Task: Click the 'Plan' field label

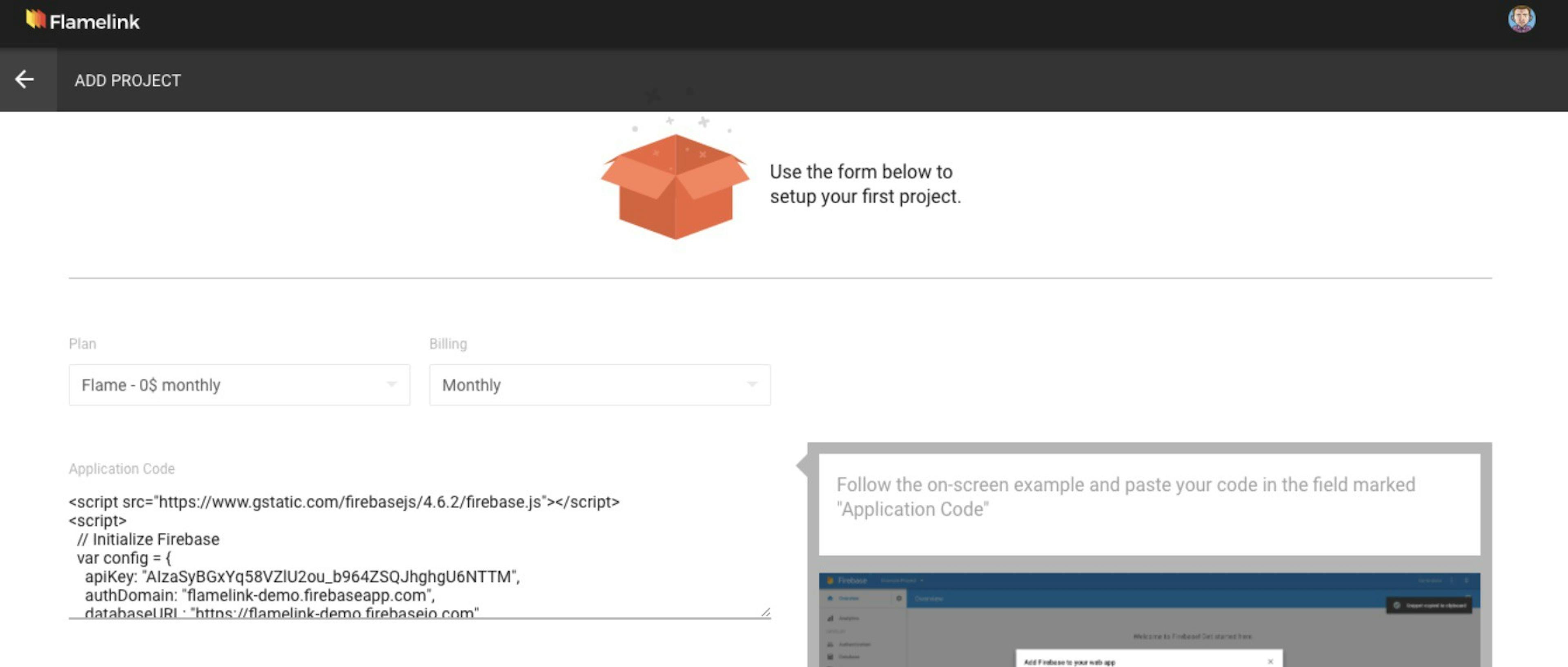Action: tap(82, 344)
